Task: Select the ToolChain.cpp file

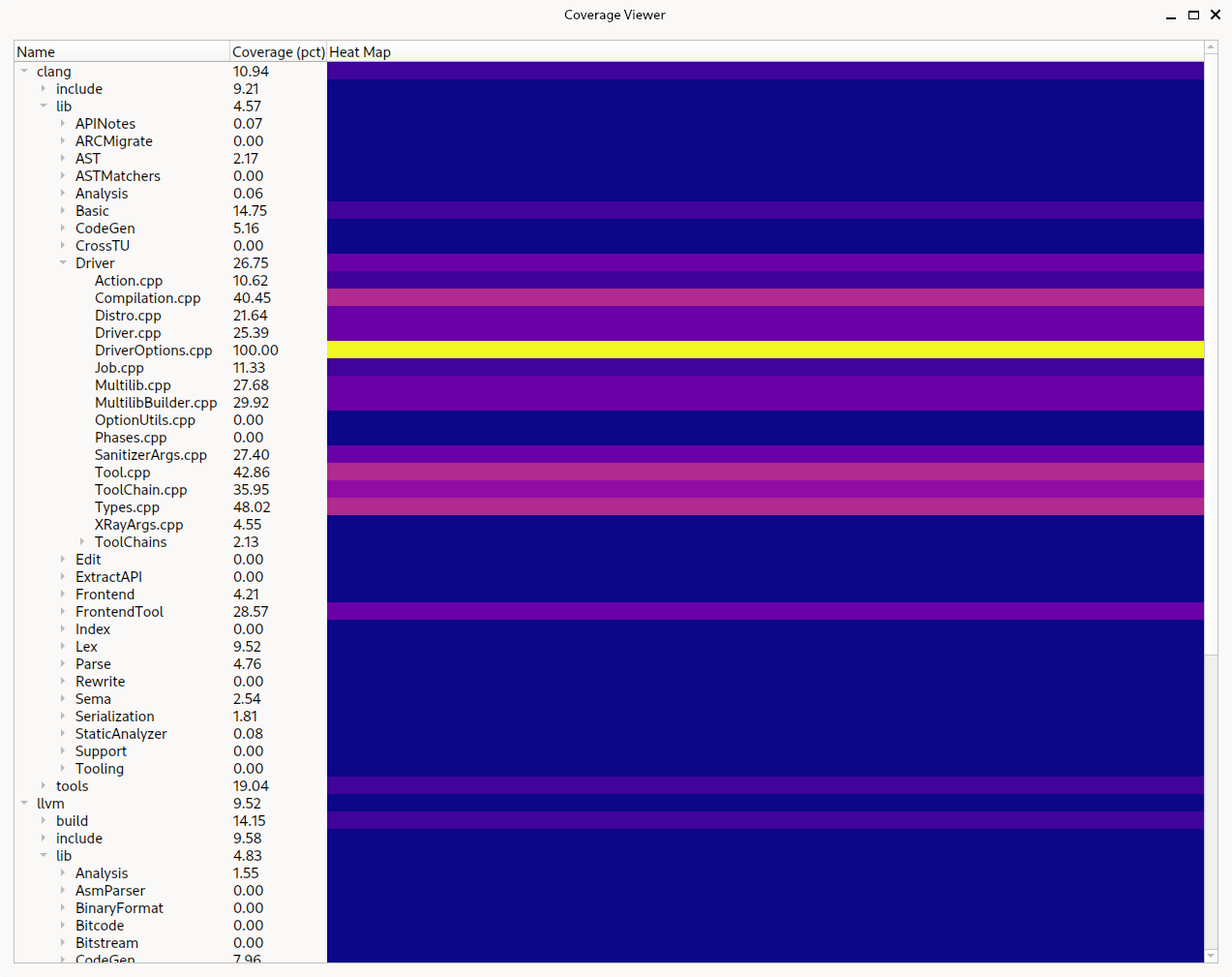Action: pos(141,489)
